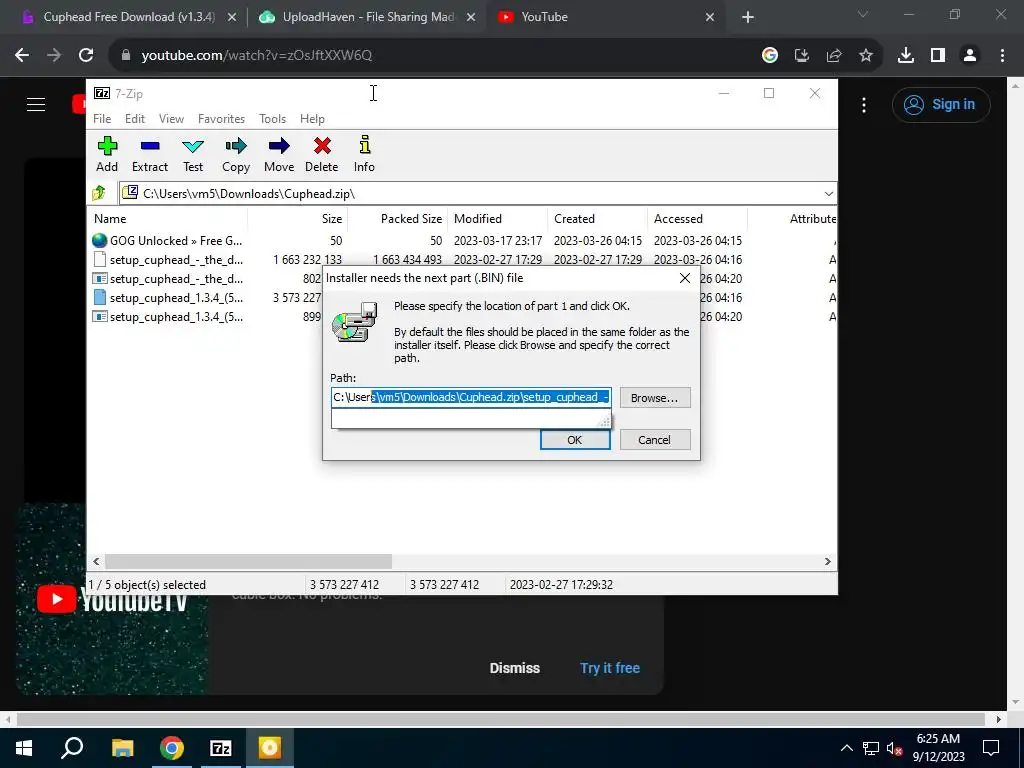This screenshot has width=1024, height=768.
Task: Open Chrome tab search chevron
Action: [x=863, y=14]
